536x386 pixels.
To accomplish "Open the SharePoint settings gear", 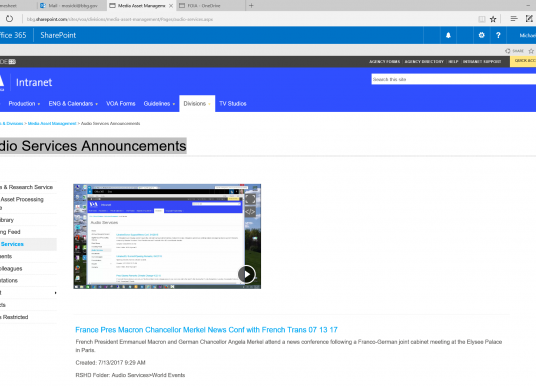I will click(x=481, y=35).
